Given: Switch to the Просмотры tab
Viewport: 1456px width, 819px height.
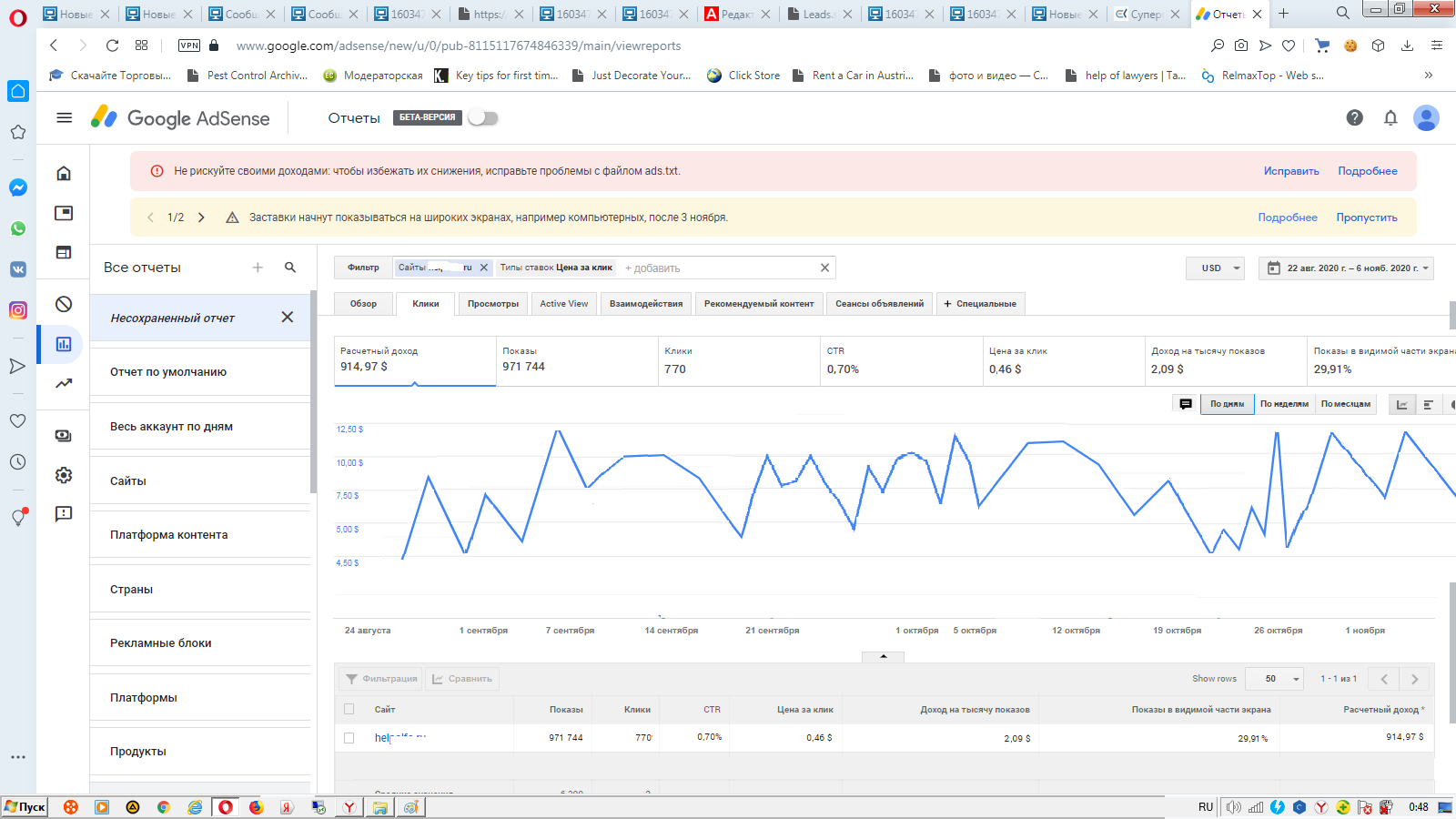Looking at the screenshot, I should (492, 304).
